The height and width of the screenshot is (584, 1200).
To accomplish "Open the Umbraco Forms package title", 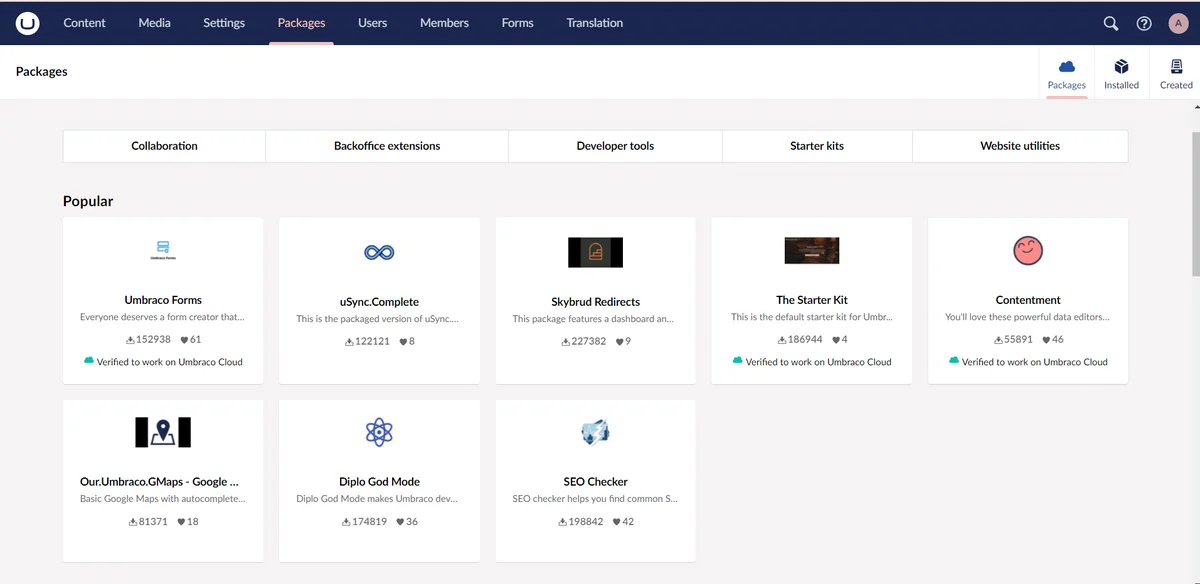I will 163,300.
